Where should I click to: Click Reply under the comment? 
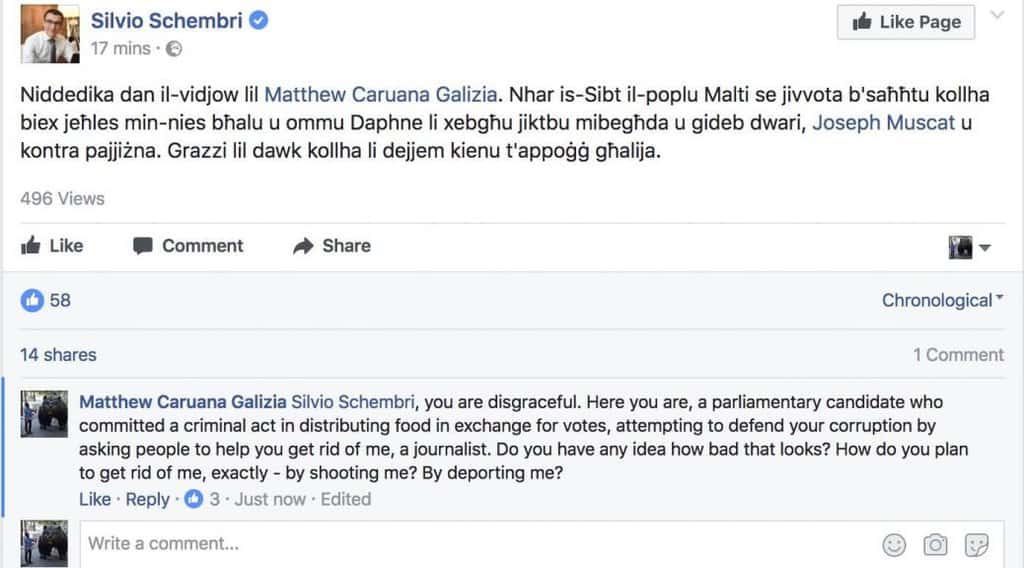click(147, 499)
